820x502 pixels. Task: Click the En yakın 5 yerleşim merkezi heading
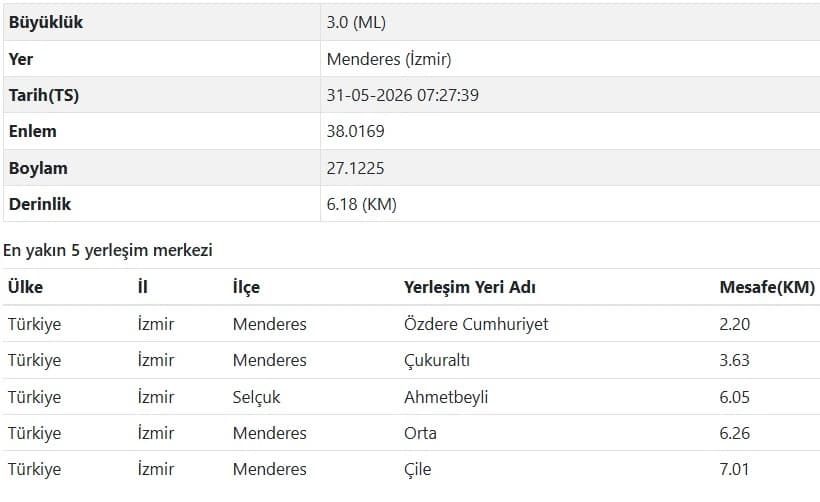click(x=108, y=250)
